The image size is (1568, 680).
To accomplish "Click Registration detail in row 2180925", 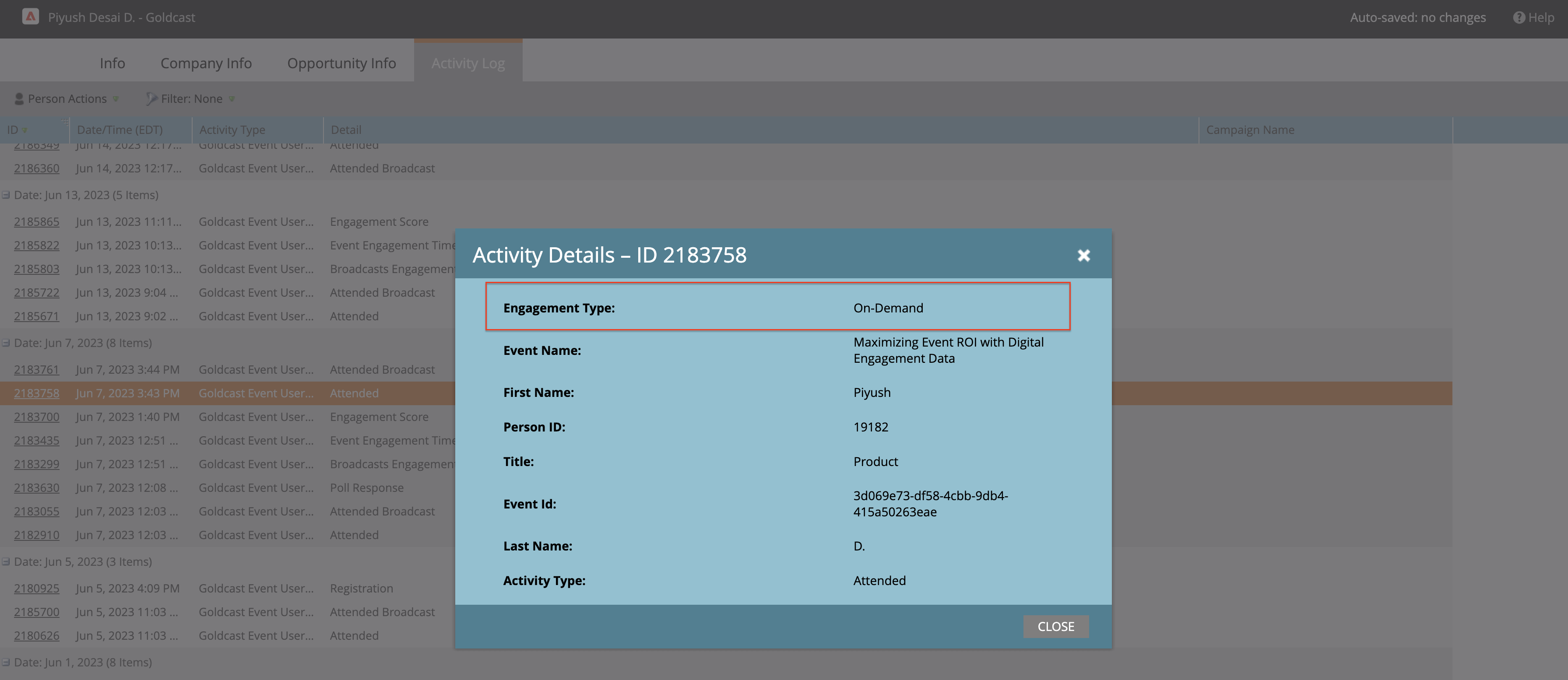I will click(x=362, y=588).
